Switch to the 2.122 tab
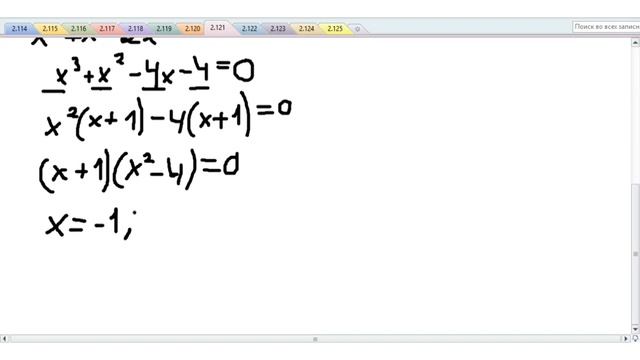Screen dimensions: 640x360 tap(249, 29)
